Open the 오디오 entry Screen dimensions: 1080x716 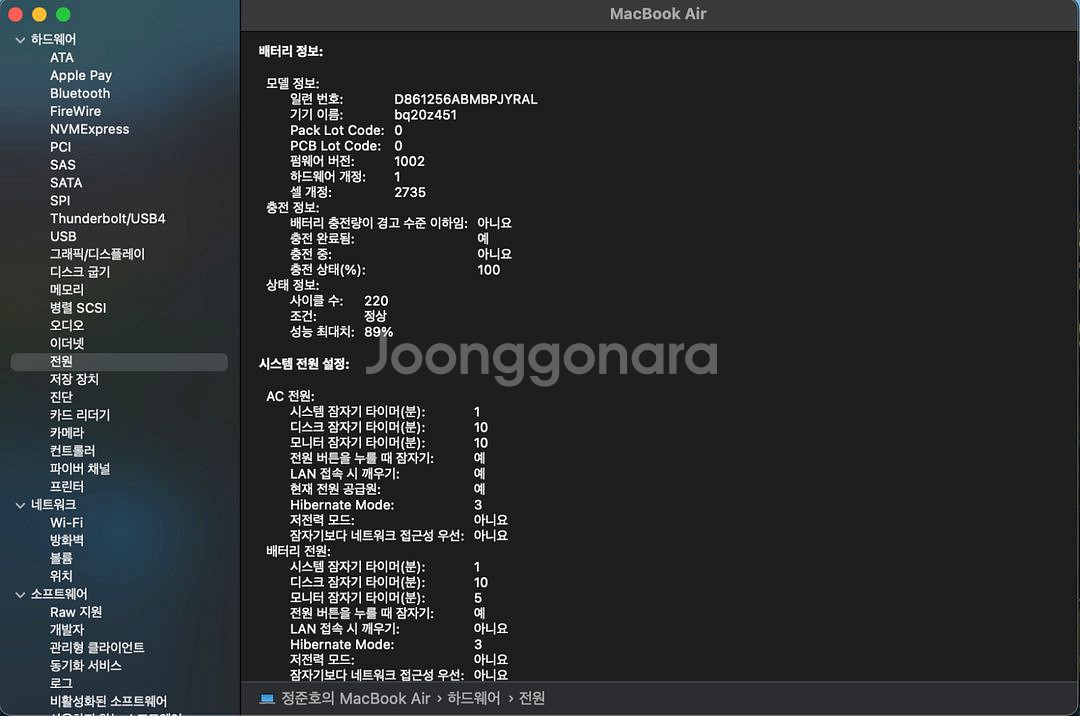[x=67, y=326]
